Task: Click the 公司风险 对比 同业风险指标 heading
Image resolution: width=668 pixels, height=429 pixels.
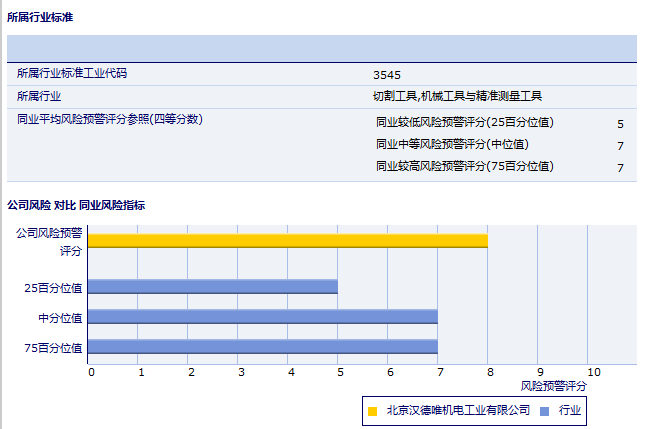Action: 76,205
